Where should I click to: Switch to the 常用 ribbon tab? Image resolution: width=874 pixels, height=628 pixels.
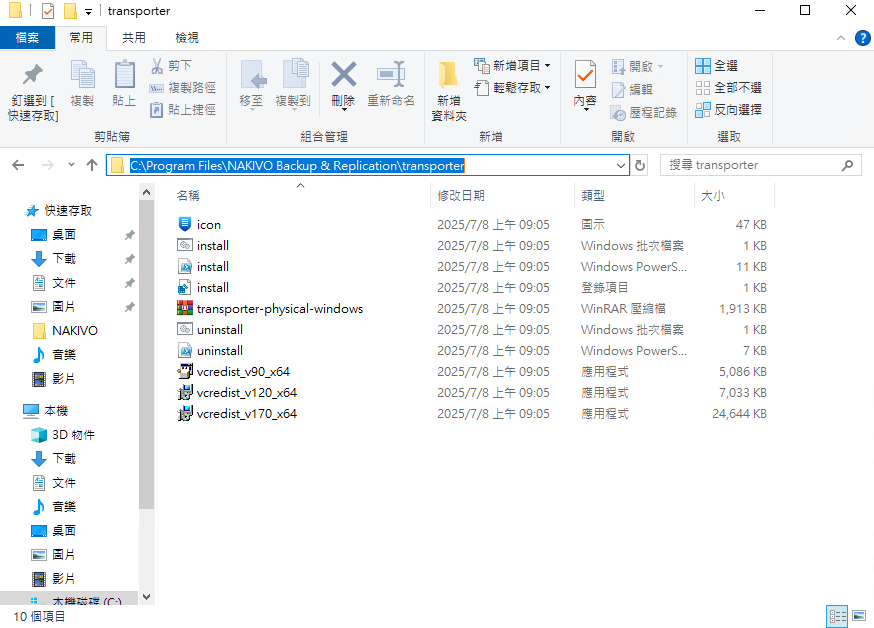click(x=81, y=38)
